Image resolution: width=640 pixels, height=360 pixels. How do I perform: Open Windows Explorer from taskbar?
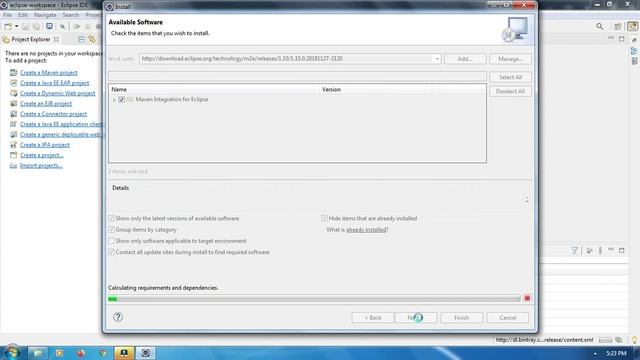point(38,353)
